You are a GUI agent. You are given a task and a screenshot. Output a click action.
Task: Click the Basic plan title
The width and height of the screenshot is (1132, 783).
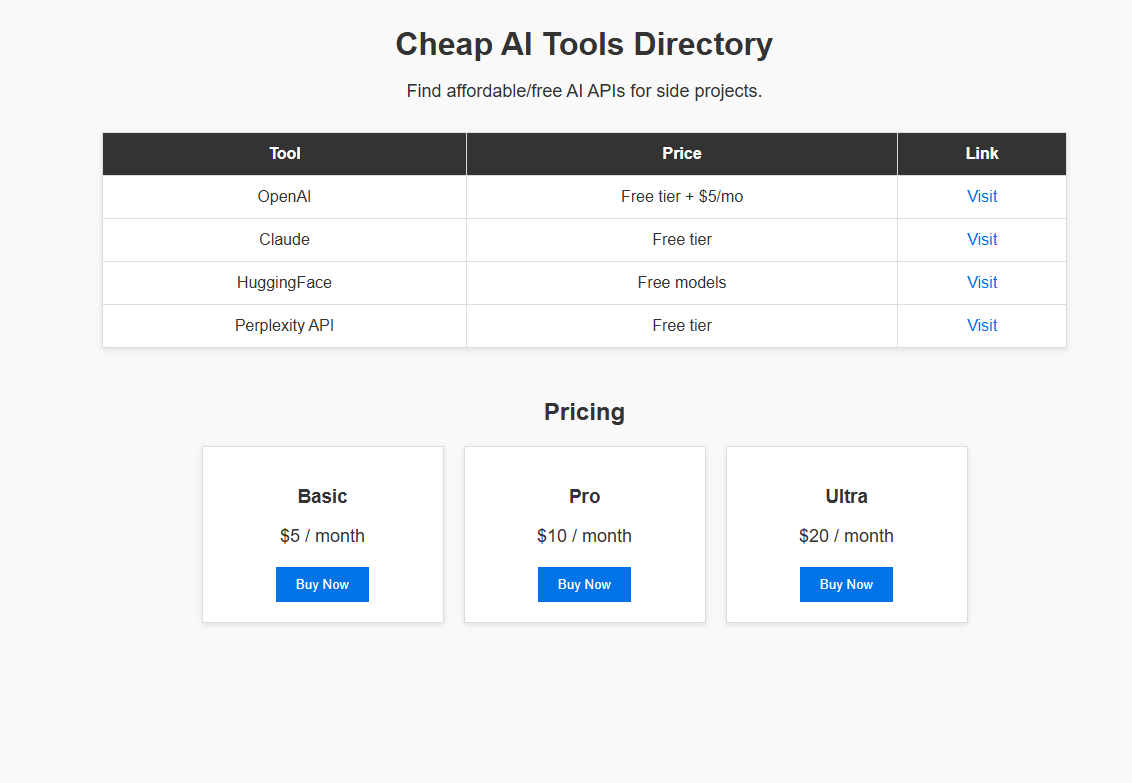pos(322,497)
